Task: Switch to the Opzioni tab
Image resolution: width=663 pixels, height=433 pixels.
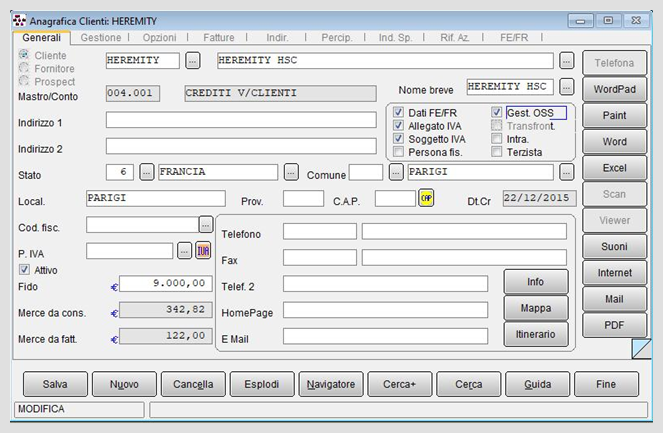Action: pos(159,38)
